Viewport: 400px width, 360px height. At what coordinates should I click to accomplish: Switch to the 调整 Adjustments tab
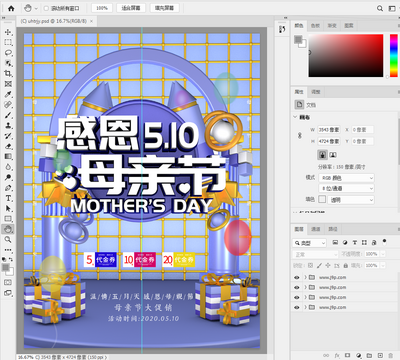[316, 92]
